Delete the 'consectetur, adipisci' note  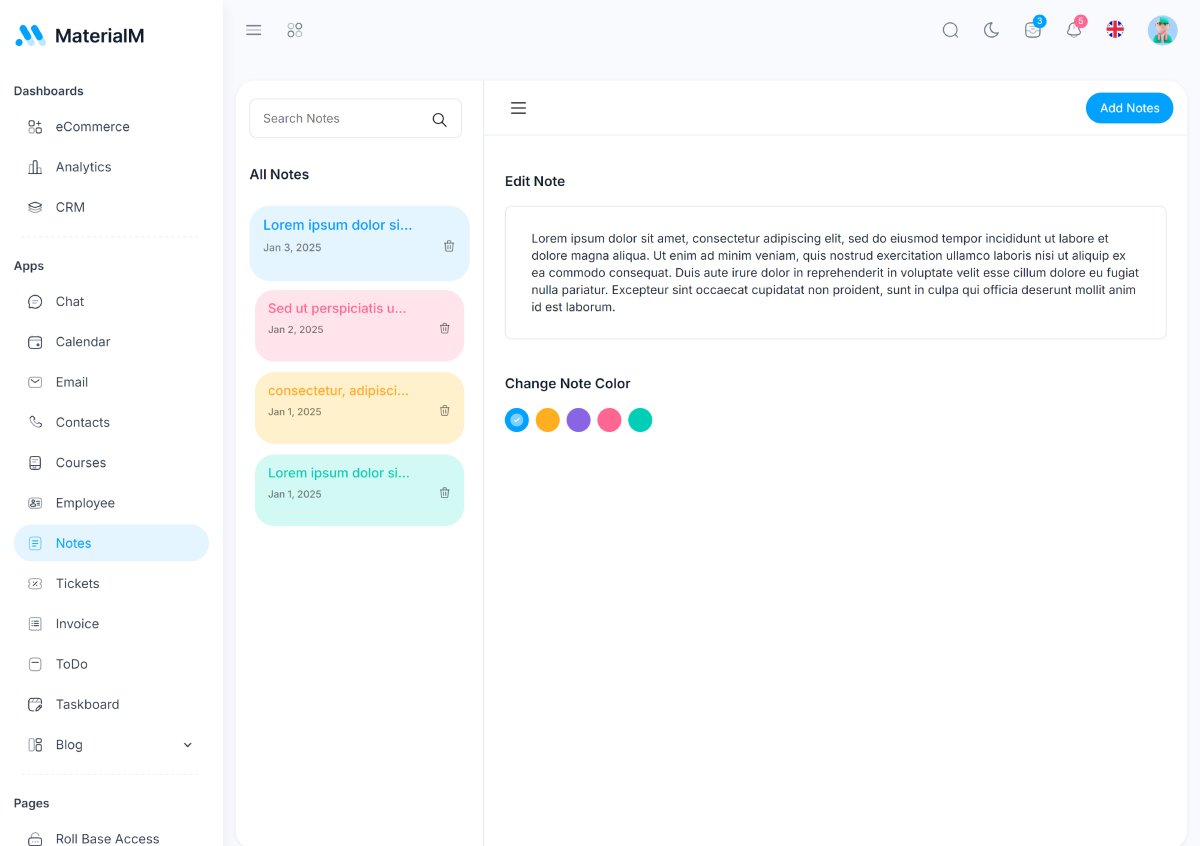(x=444, y=410)
